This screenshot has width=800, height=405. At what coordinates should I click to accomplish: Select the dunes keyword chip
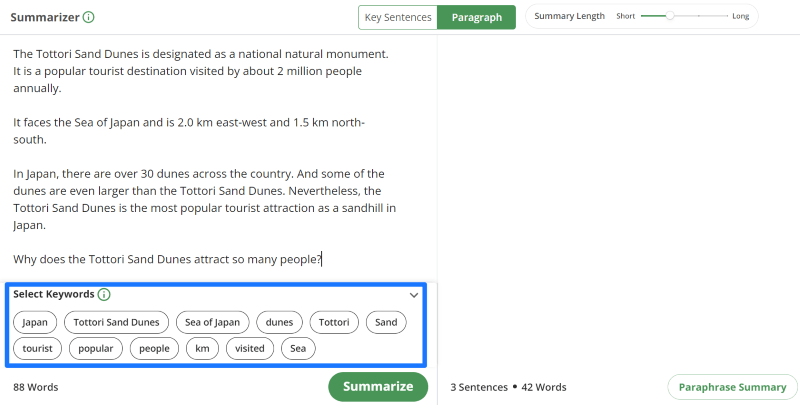point(280,322)
